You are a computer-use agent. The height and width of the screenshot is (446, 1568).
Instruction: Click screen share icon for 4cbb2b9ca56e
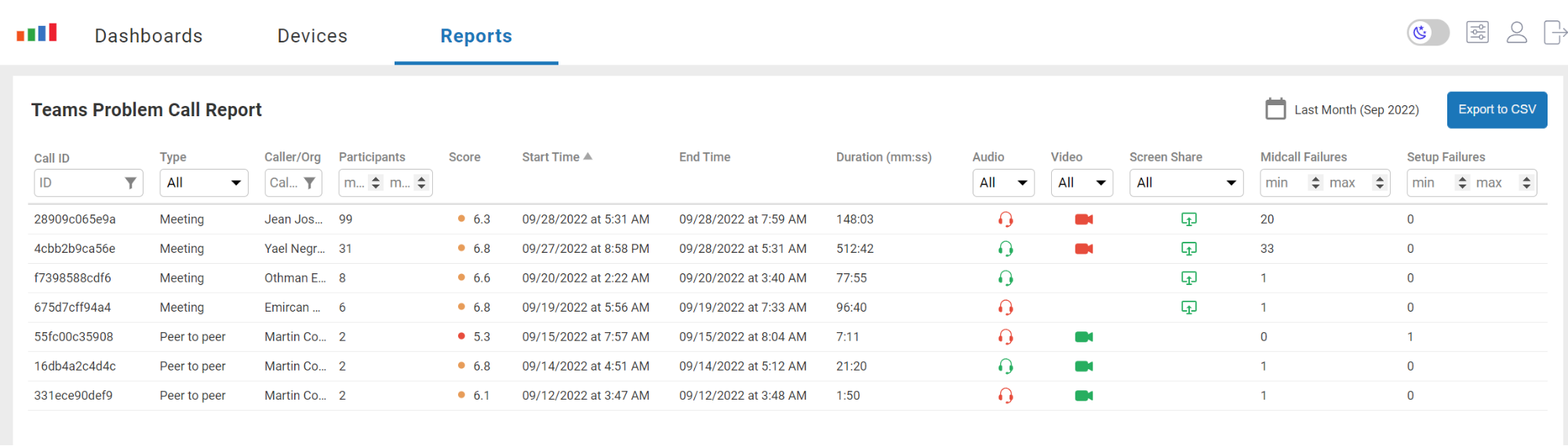coord(1188,249)
